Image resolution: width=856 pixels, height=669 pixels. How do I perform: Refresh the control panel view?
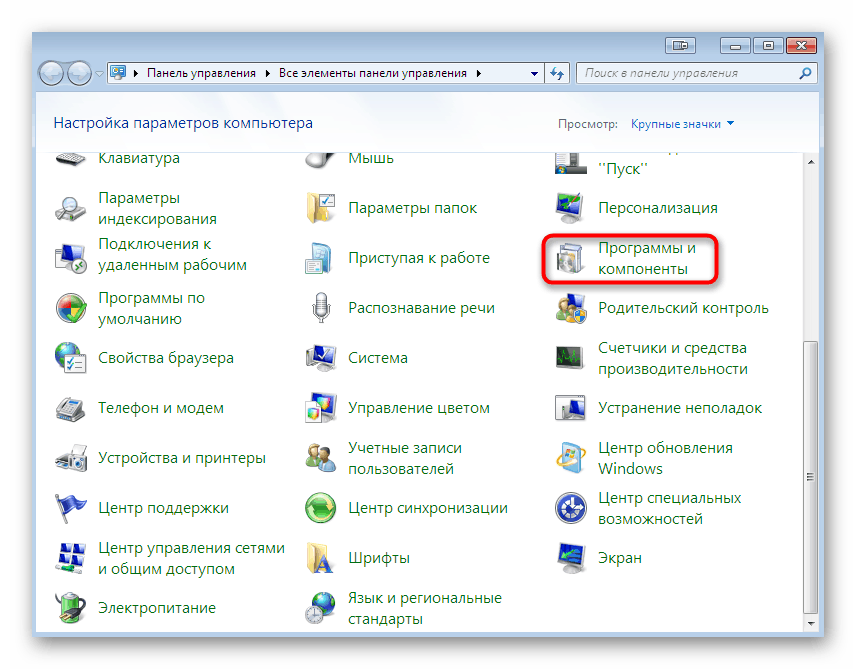557,73
